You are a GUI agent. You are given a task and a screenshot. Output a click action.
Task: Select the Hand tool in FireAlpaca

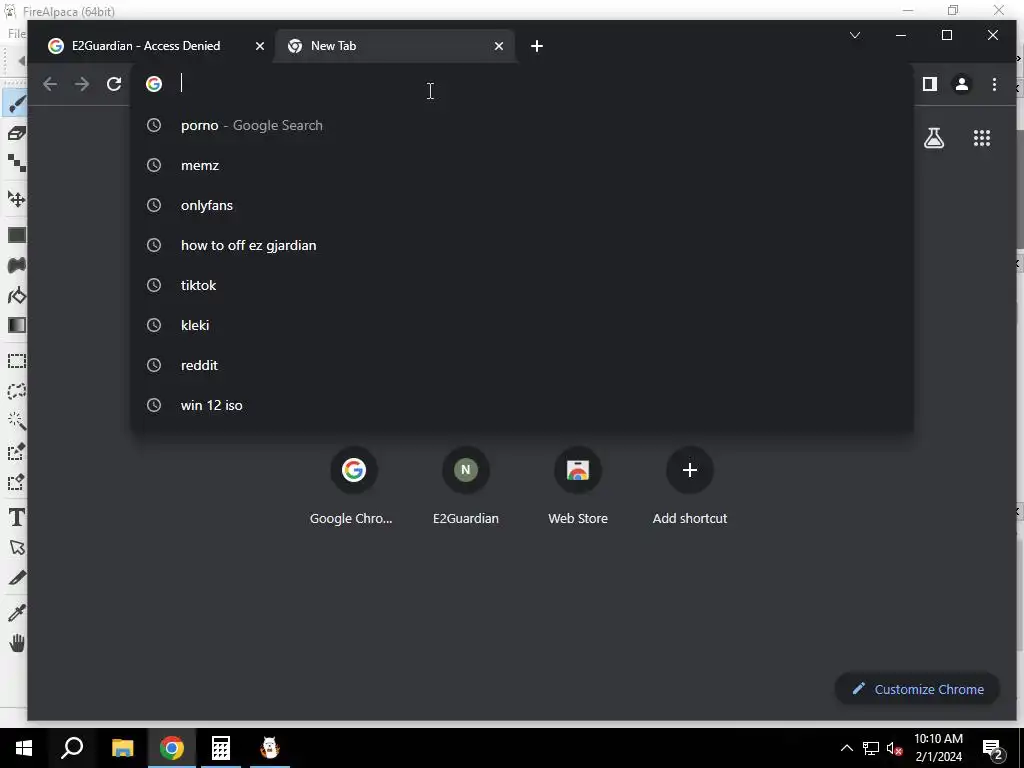[x=16, y=643]
